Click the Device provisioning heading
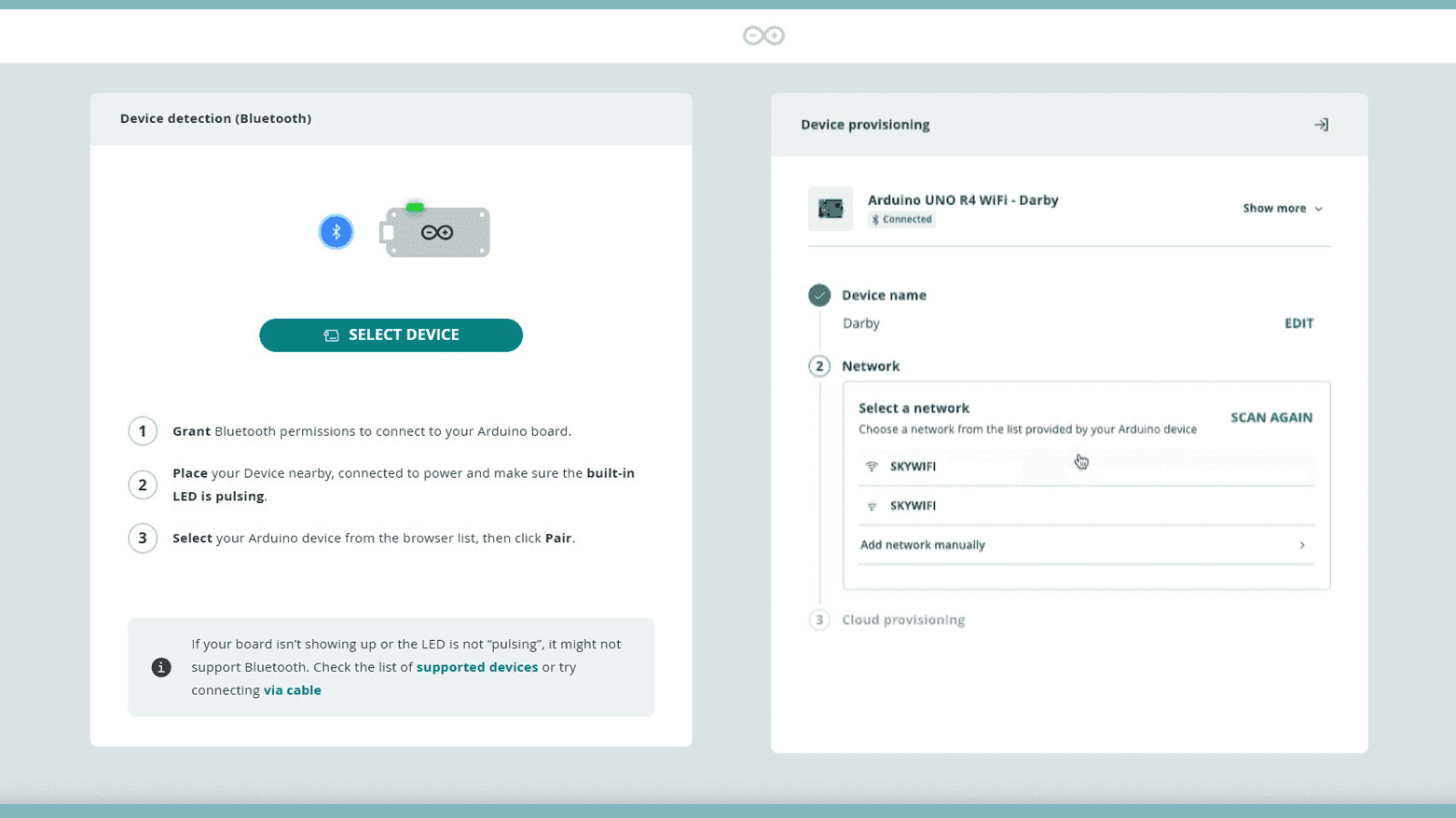The image size is (1456, 818). pos(865,125)
